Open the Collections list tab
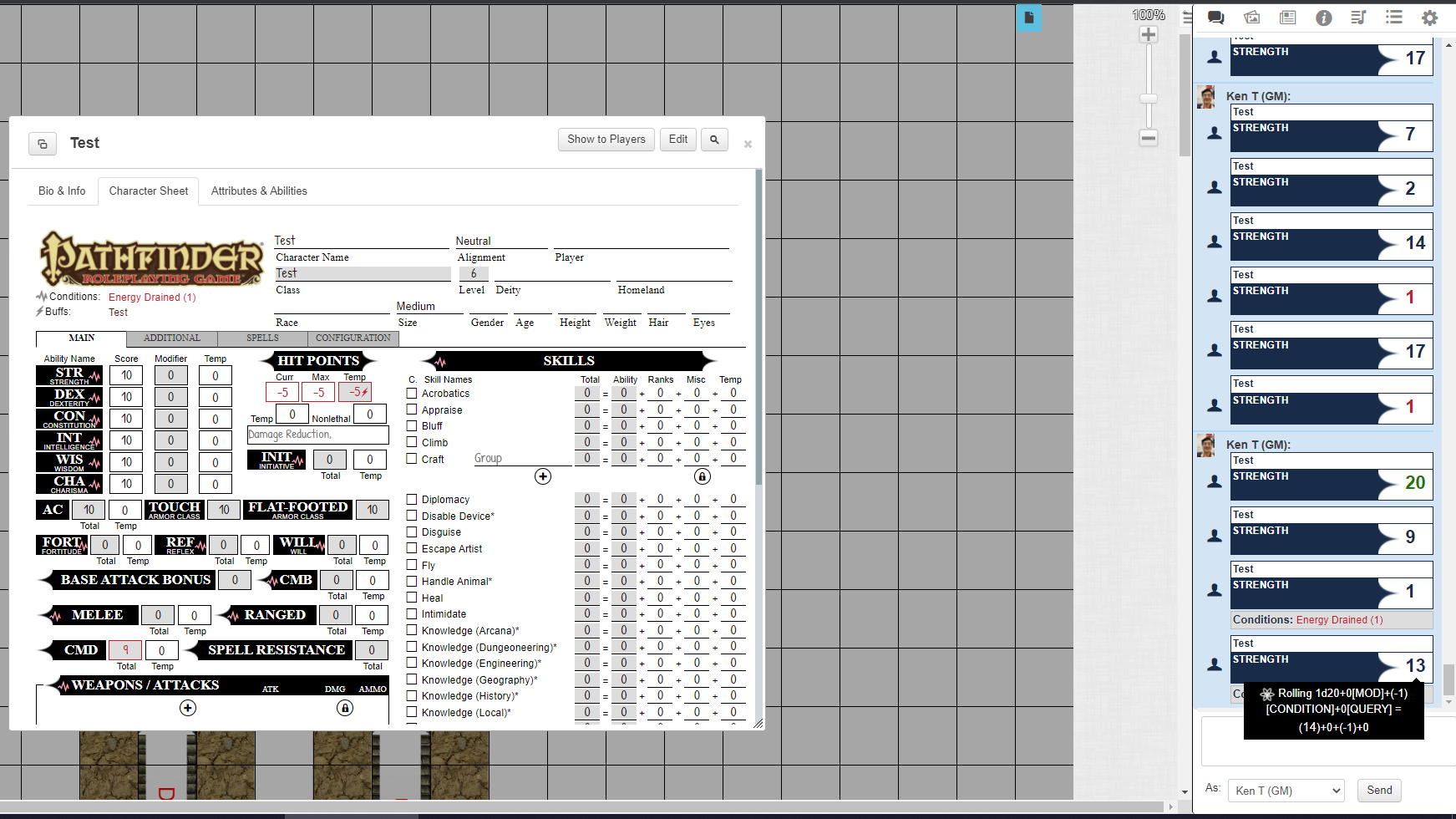This screenshot has width=1456, height=819. pos(1393,18)
